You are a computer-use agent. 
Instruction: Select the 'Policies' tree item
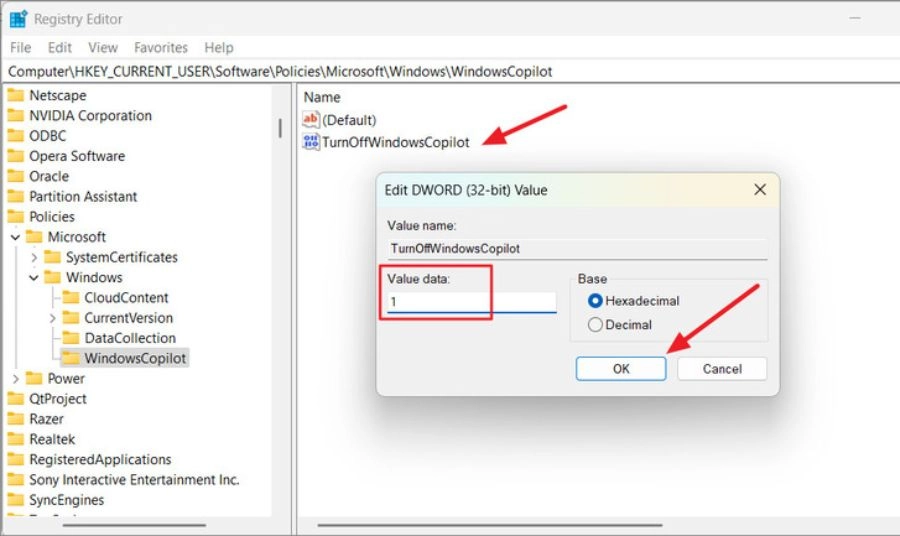[x=52, y=217]
